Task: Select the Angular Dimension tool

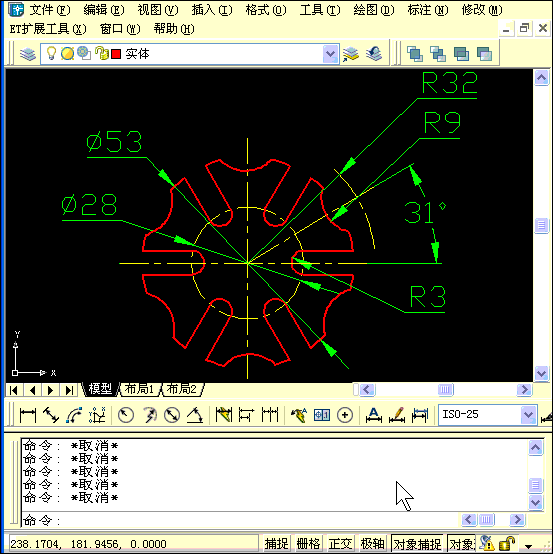Action: (195, 415)
